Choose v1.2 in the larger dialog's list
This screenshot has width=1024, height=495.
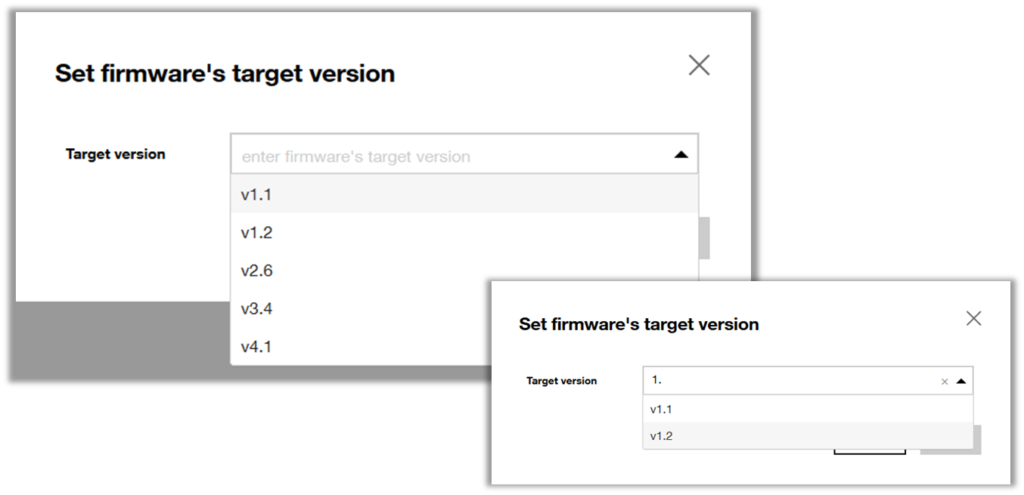coord(464,232)
